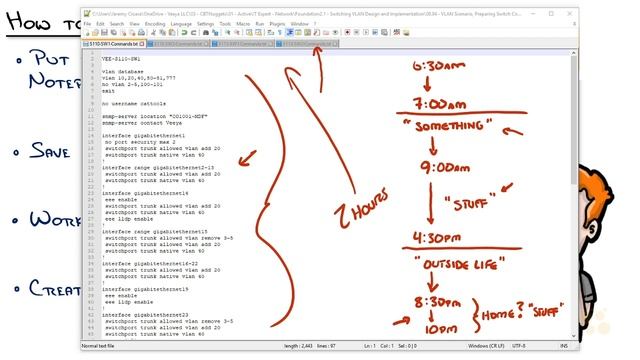This screenshot has width=640, height=360.
Task: Click Run Macro Multiple Times icon
Action: tap(375, 33)
